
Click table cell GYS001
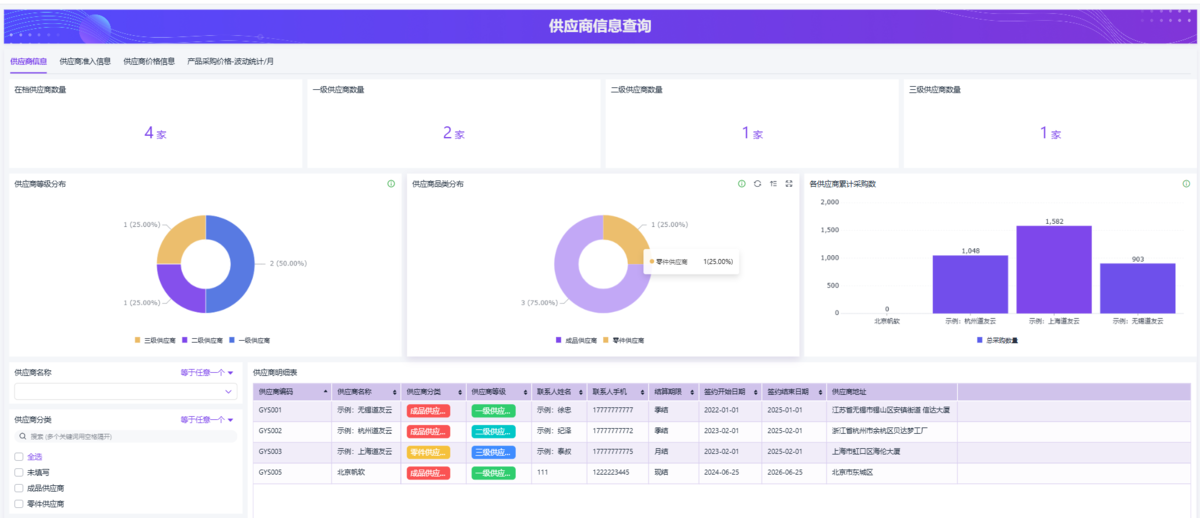270,410
